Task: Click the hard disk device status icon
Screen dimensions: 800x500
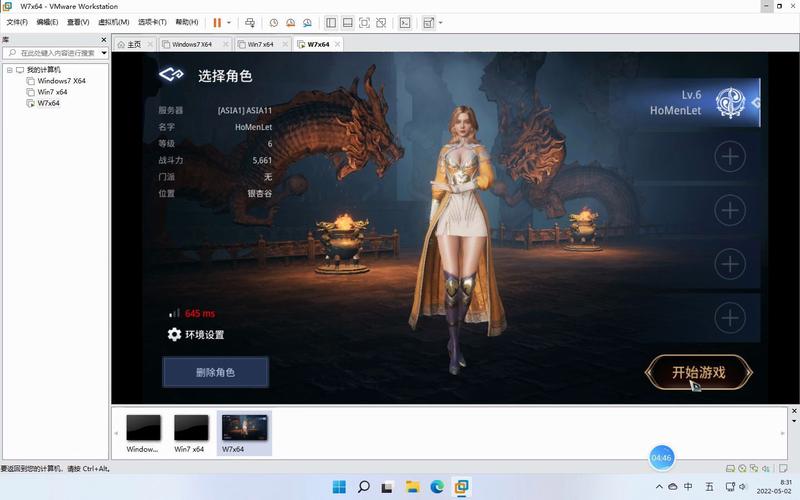Action: pyautogui.click(x=731, y=468)
